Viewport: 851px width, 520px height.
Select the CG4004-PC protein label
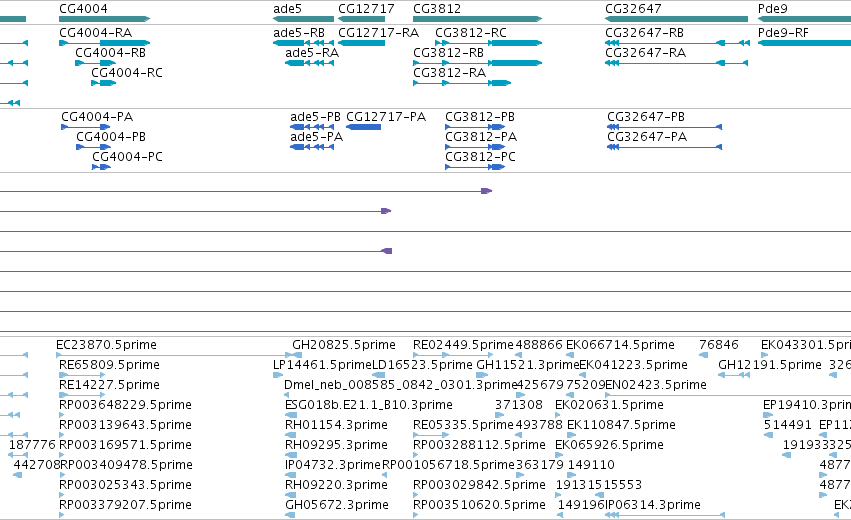click(127, 157)
